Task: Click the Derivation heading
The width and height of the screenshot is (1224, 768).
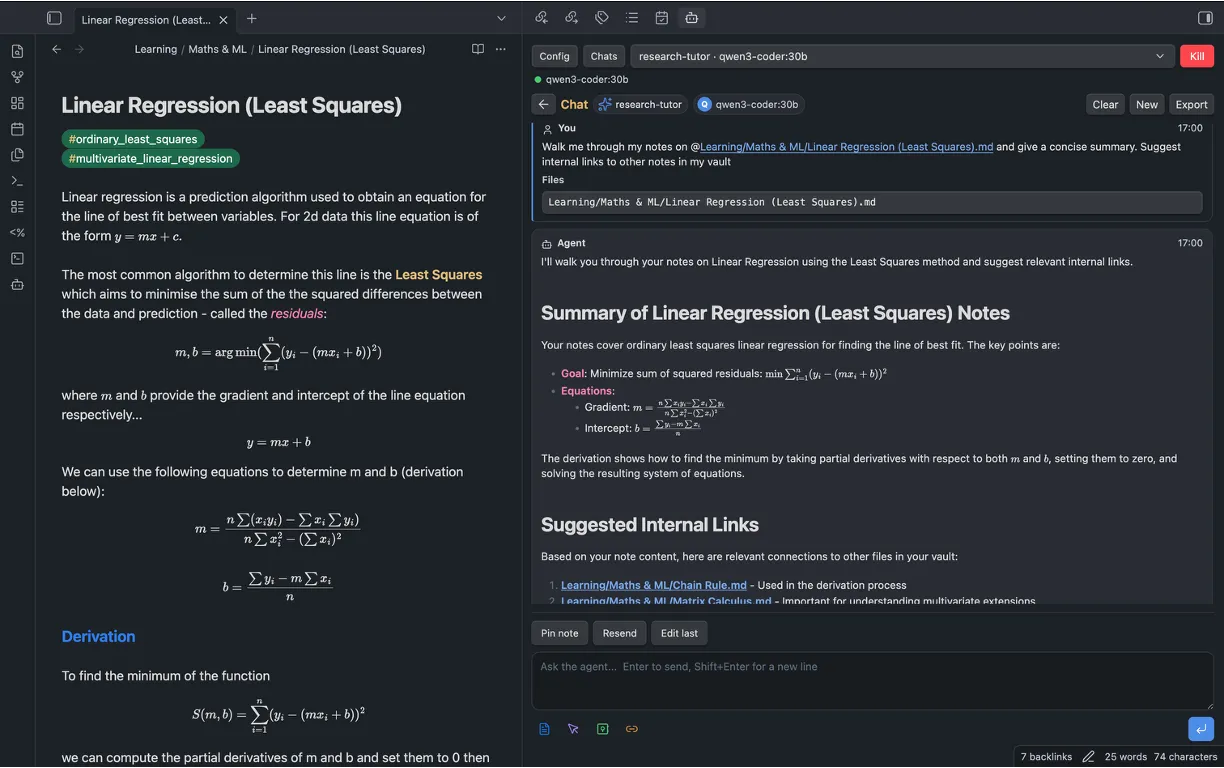Action: [98, 636]
